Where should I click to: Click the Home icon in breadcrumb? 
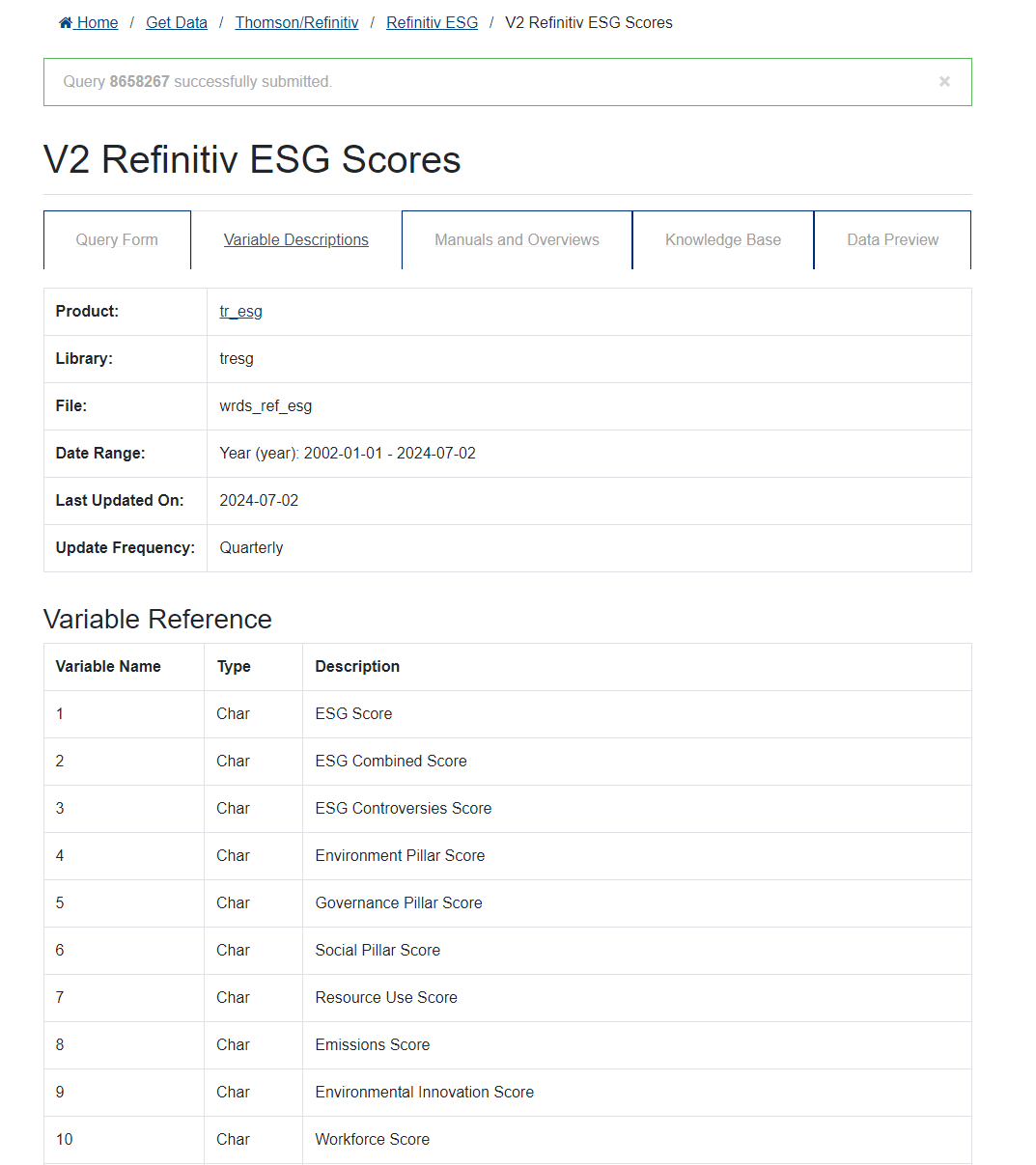click(66, 23)
